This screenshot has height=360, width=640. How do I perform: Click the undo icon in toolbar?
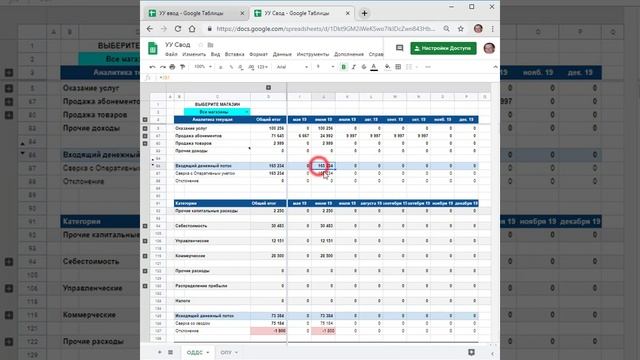point(152,67)
